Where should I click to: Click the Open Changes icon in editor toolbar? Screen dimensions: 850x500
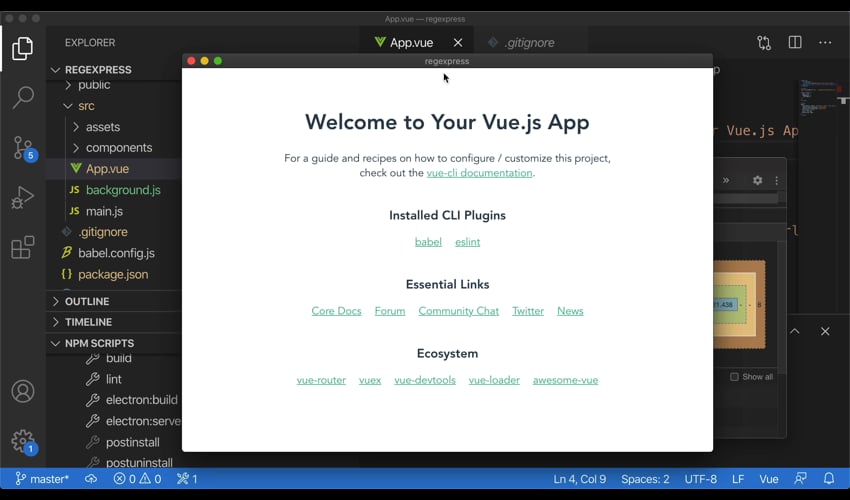[764, 43]
